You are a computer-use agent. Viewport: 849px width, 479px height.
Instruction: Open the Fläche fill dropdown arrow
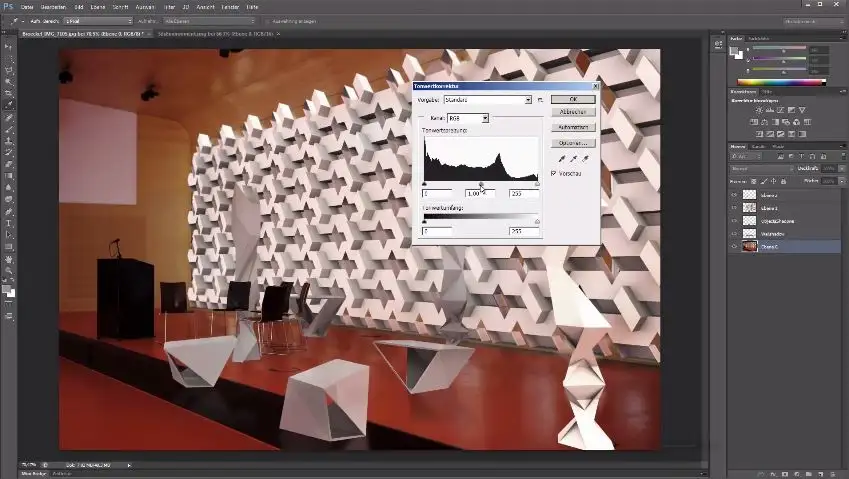pyautogui.click(x=841, y=181)
